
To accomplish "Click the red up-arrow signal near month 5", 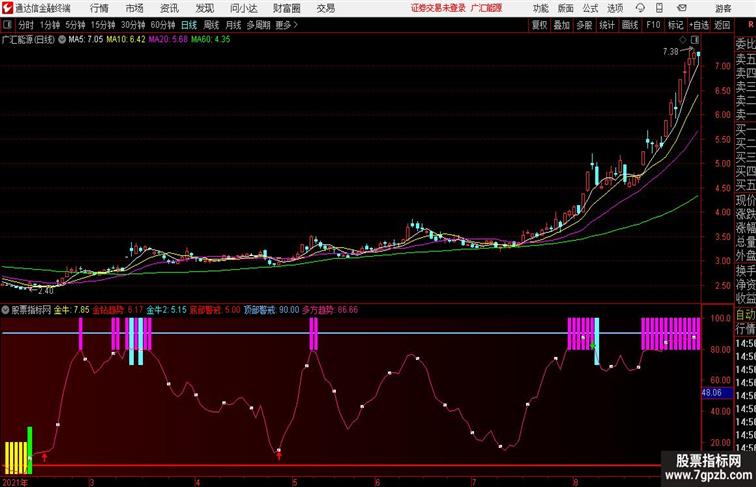I will [279, 456].
